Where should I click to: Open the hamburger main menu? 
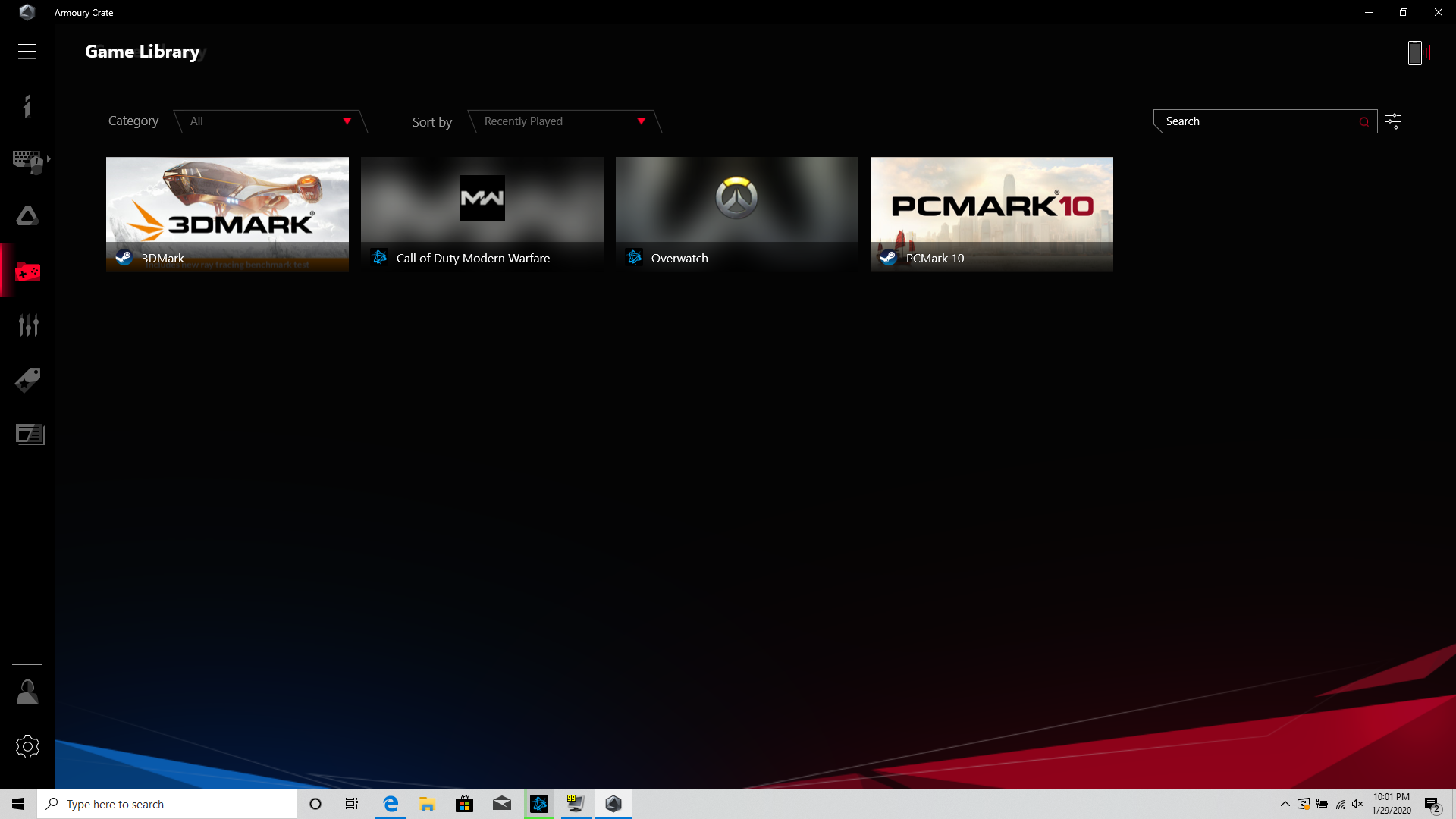[x=27, y=52]
